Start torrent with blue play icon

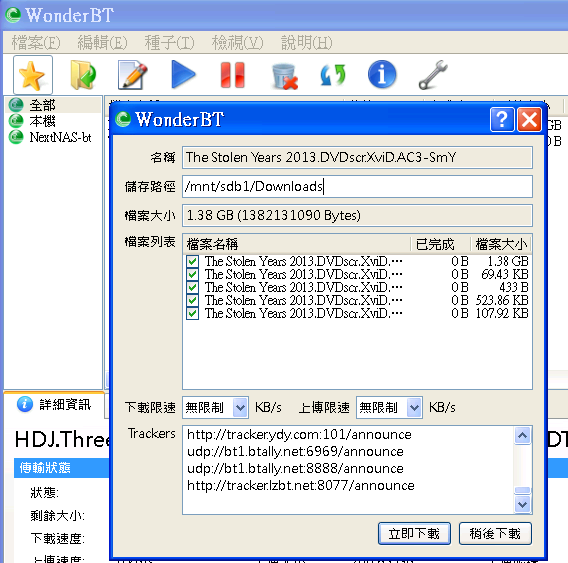click(x=183, y=75)
